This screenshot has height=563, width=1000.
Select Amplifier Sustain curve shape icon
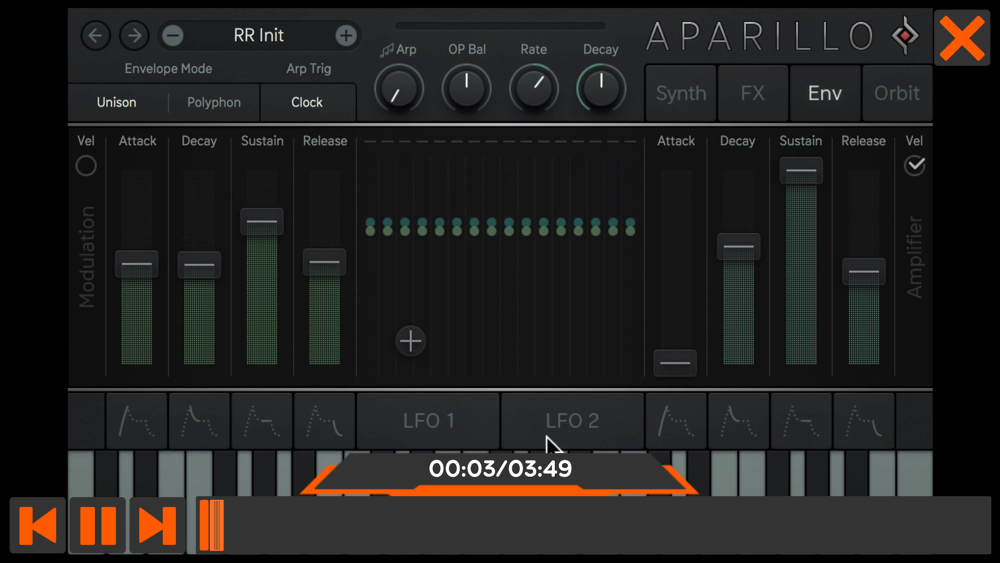click(801, 421)
